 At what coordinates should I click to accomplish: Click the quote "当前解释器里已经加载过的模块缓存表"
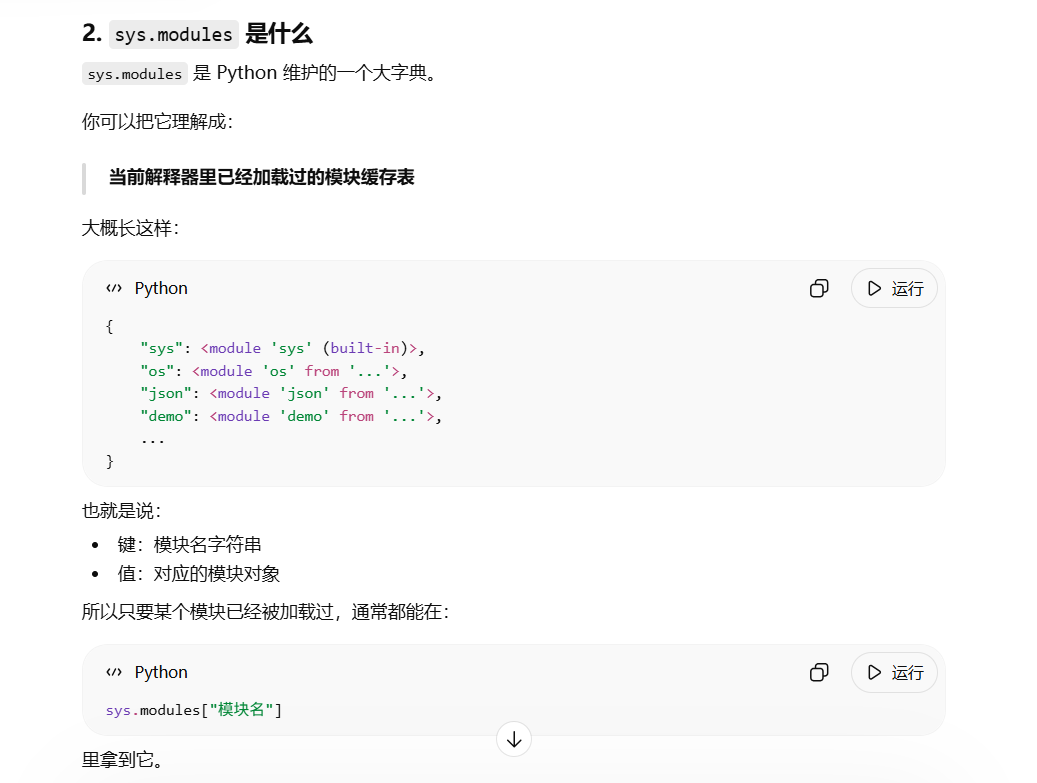(x=261, y=177)
